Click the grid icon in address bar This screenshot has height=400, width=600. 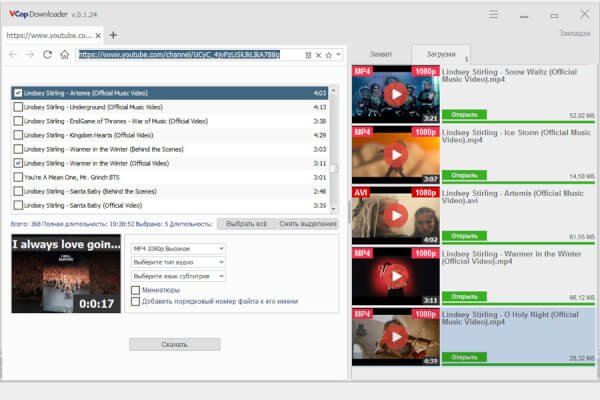pos(308,55)
